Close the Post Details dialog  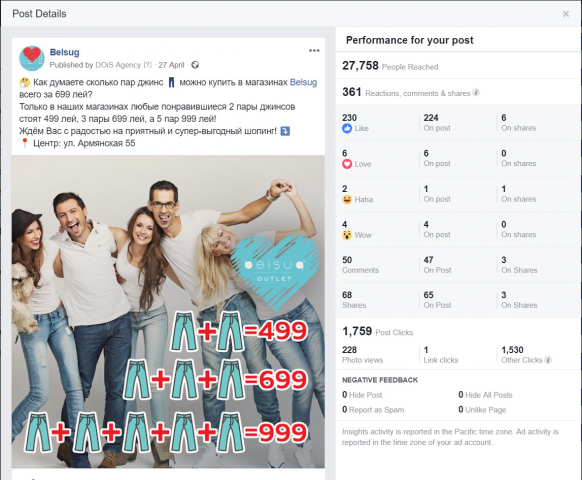pyautogui.click(x=566, y=14)
